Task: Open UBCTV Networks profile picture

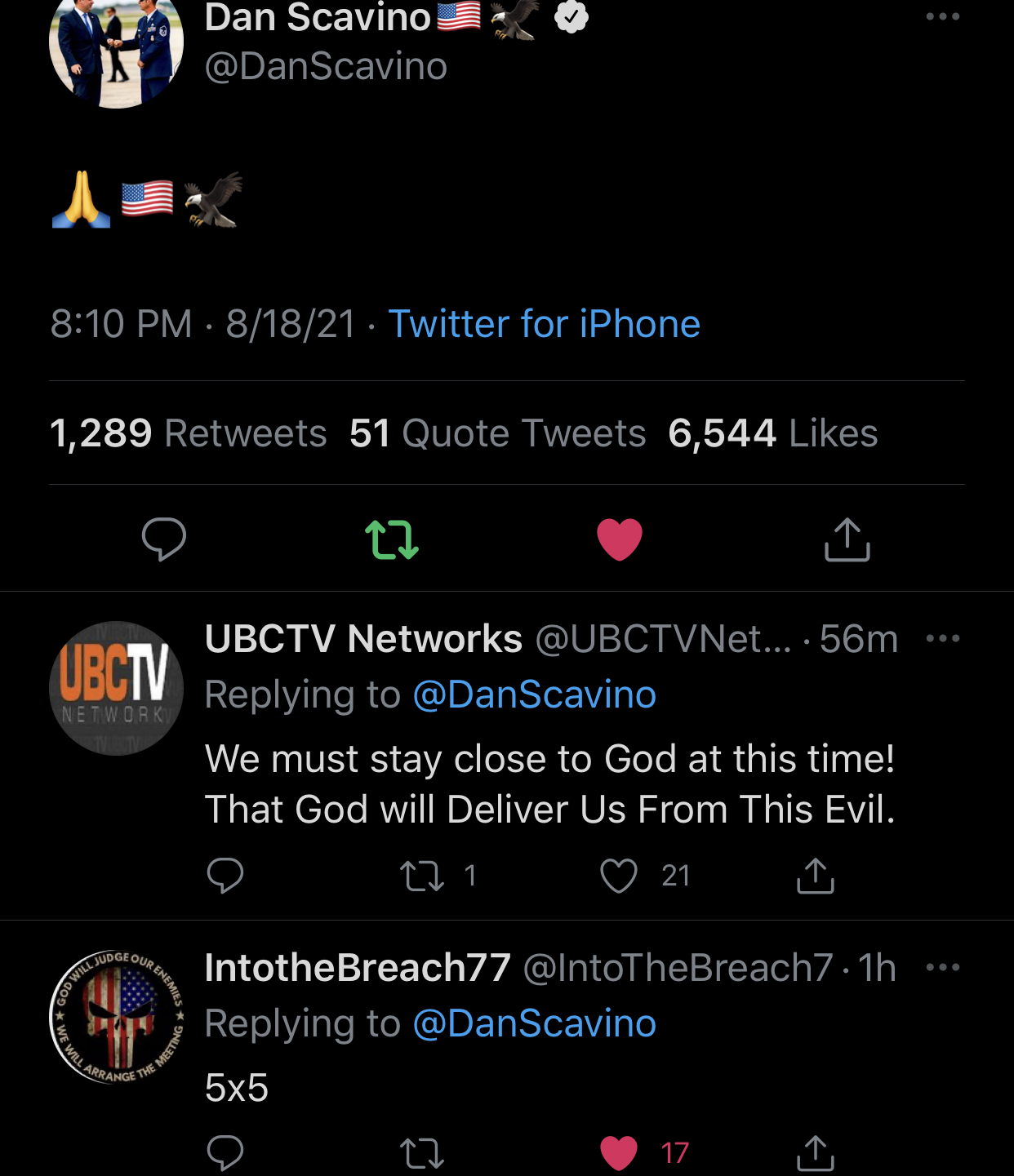Action: (x=116, y=688)
